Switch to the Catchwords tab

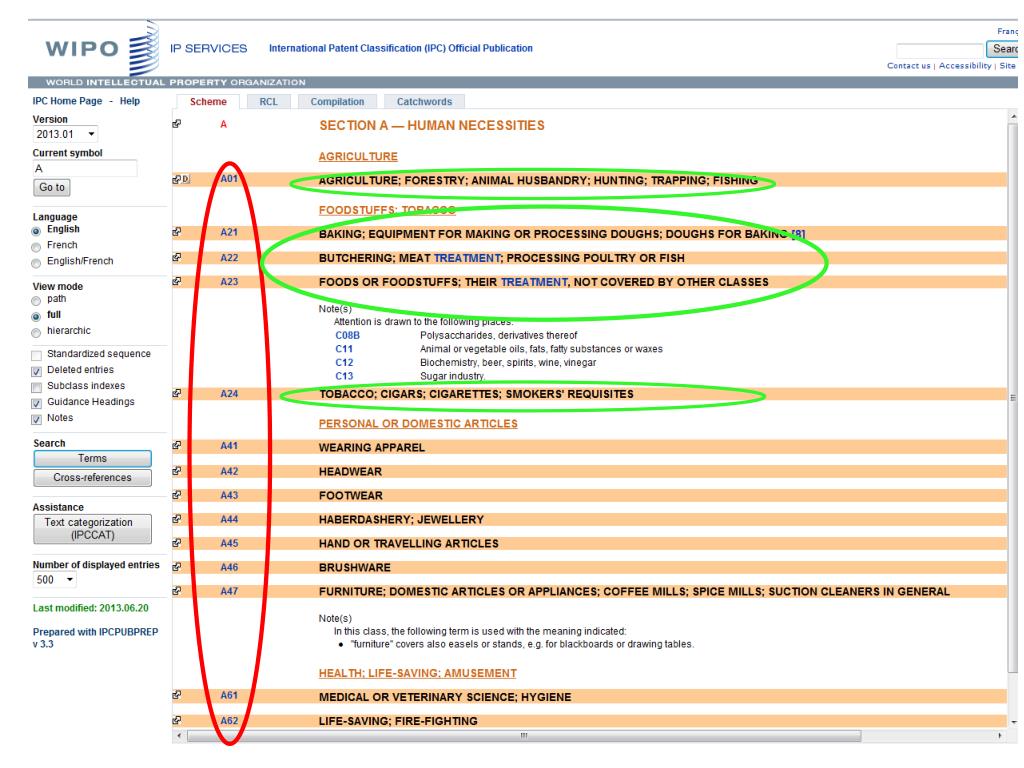(x=424, y=102)
